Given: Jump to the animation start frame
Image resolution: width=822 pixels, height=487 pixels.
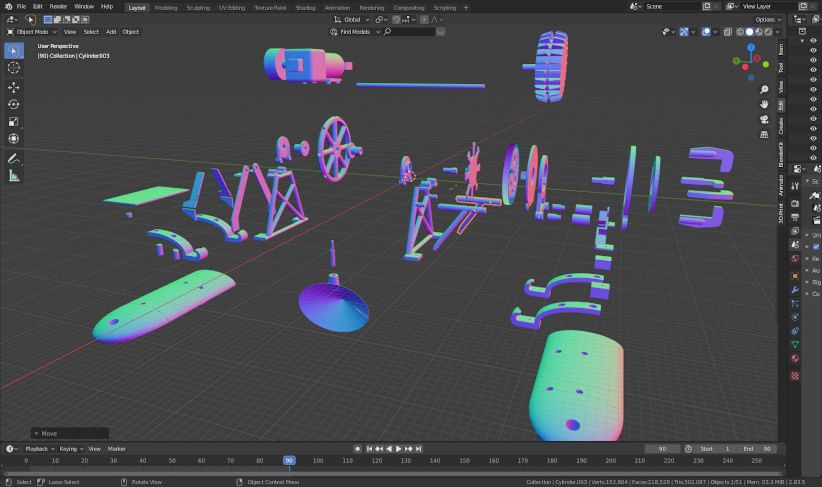Looking at the screenshot, I should tap(369, 449).
